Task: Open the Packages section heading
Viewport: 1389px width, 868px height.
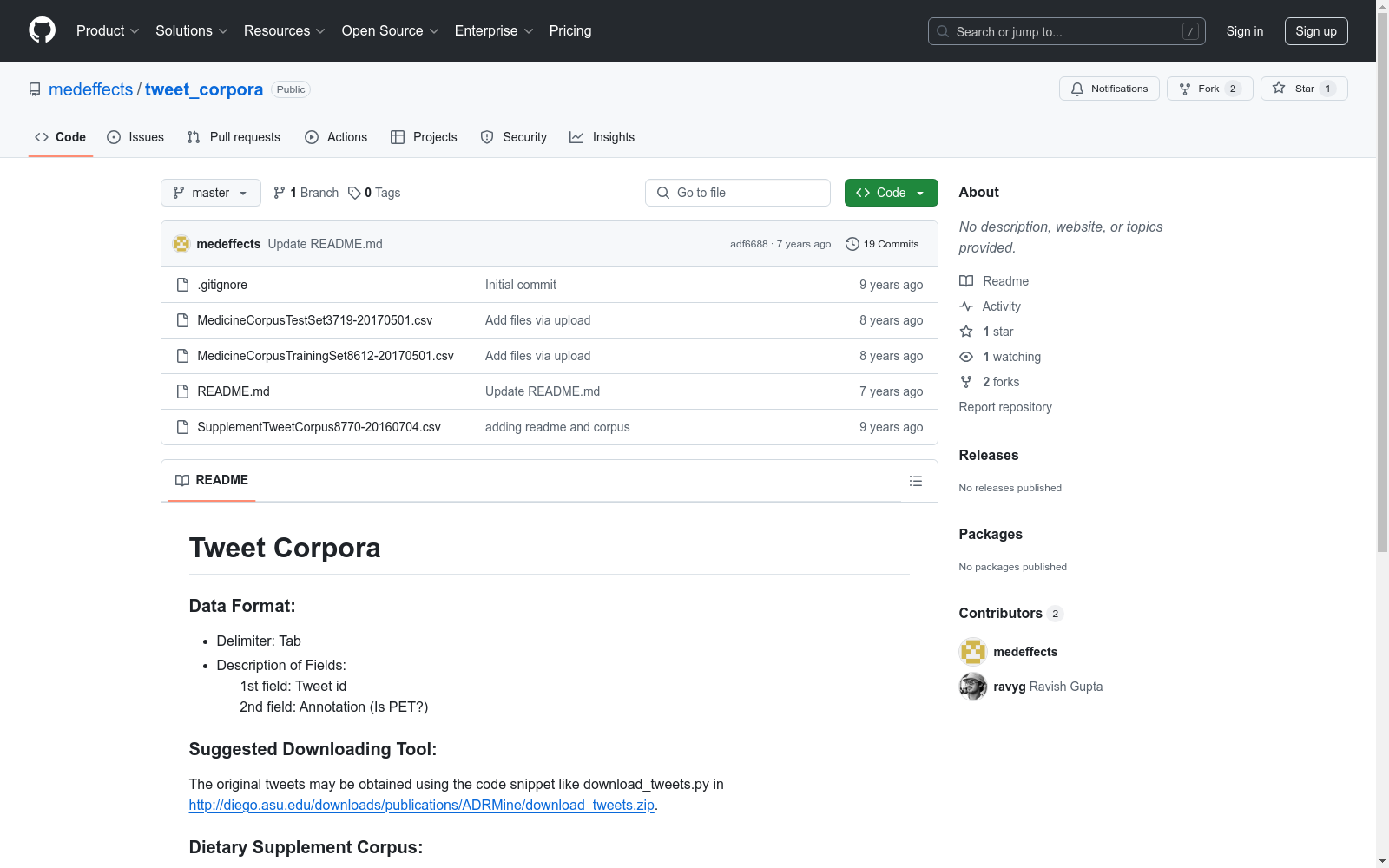Action: tap(991, 534)
